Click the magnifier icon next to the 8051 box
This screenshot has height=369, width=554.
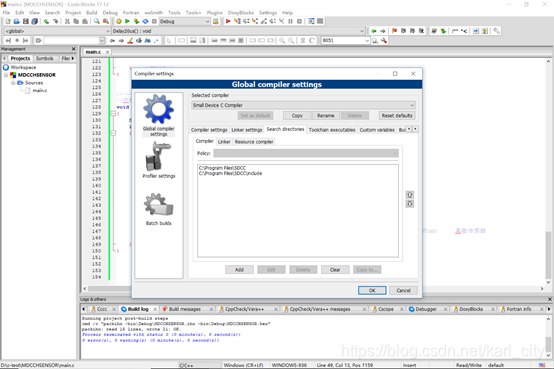375,41
